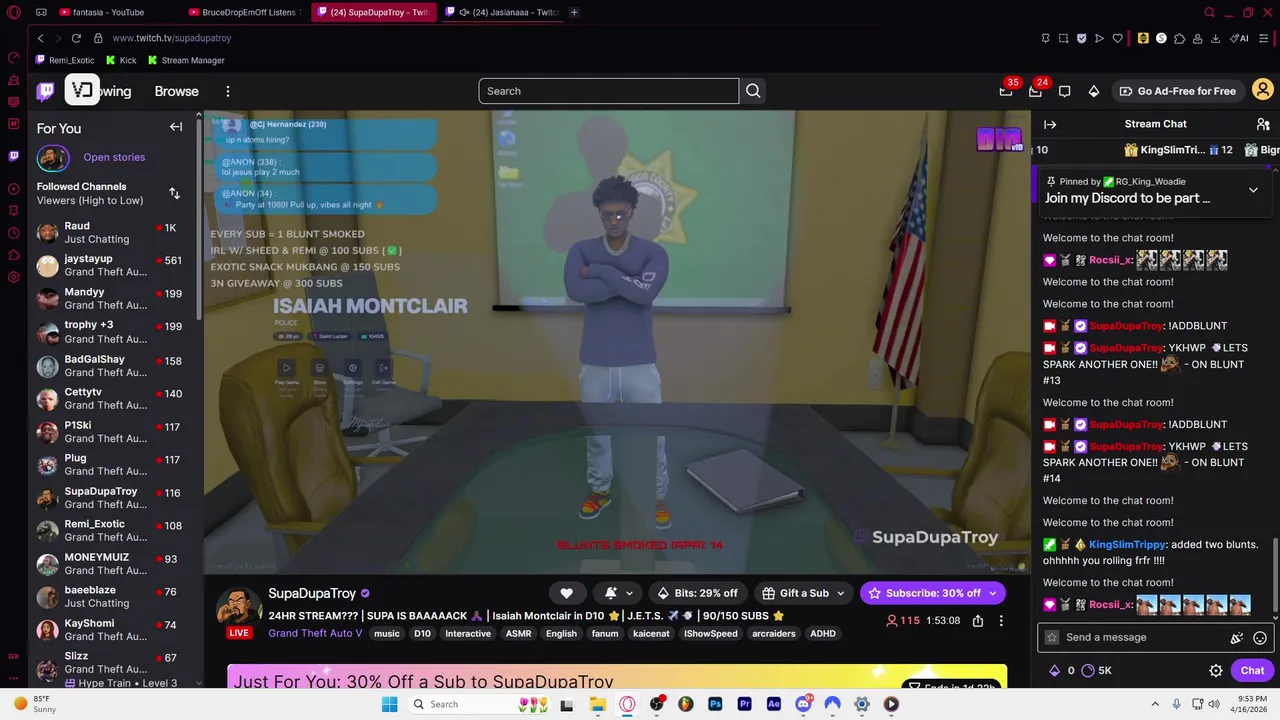Switch to fantasia - YouTube tab
Viewport: 1280px width, 720px height.
[x=108, y=12]
